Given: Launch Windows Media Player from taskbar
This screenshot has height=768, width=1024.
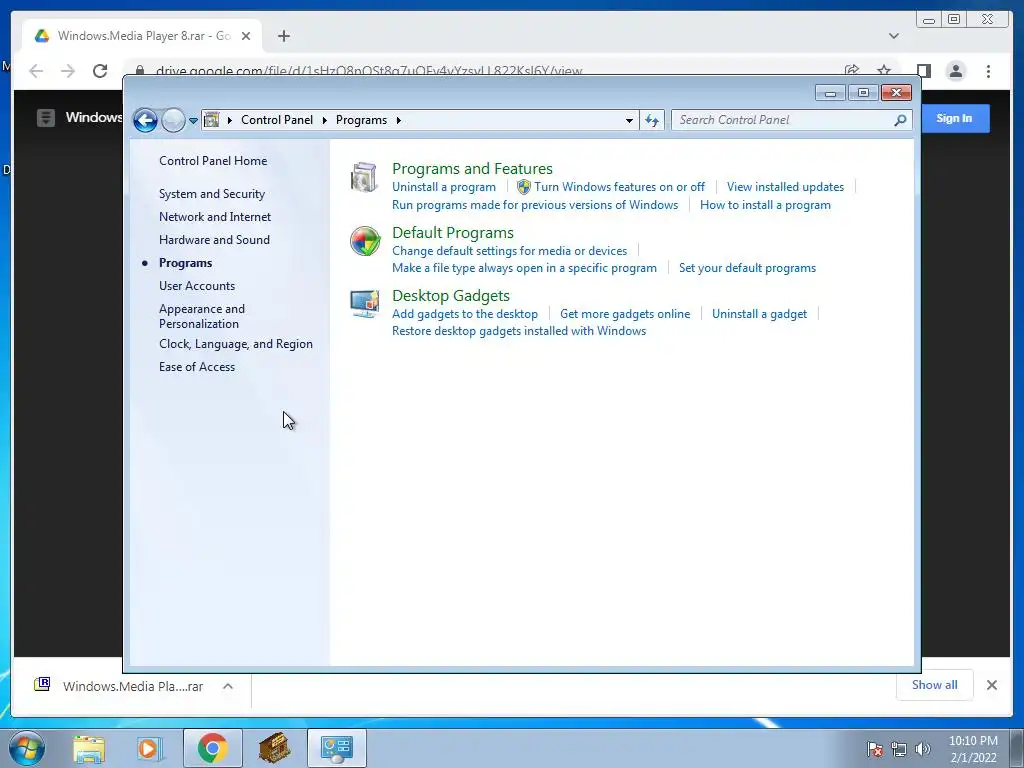Looking at the screenshot, I should pyautogui.click(x=150, y=748).
